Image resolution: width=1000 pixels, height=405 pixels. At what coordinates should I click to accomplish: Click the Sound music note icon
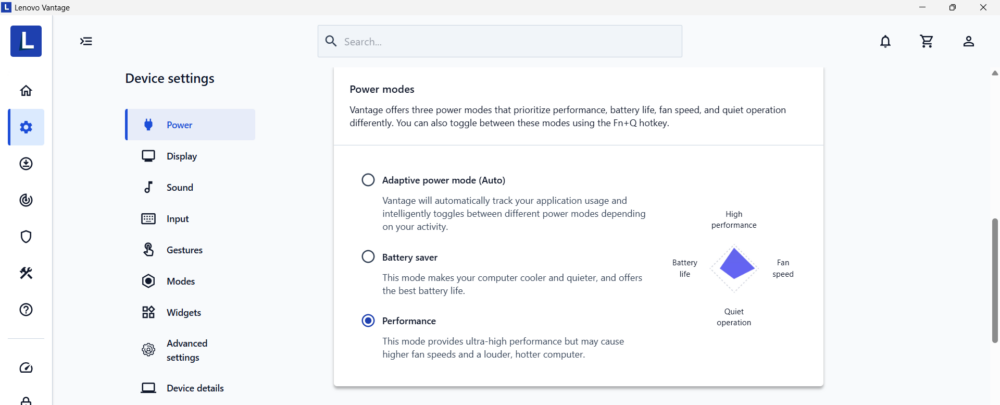[x=148, y=188]
